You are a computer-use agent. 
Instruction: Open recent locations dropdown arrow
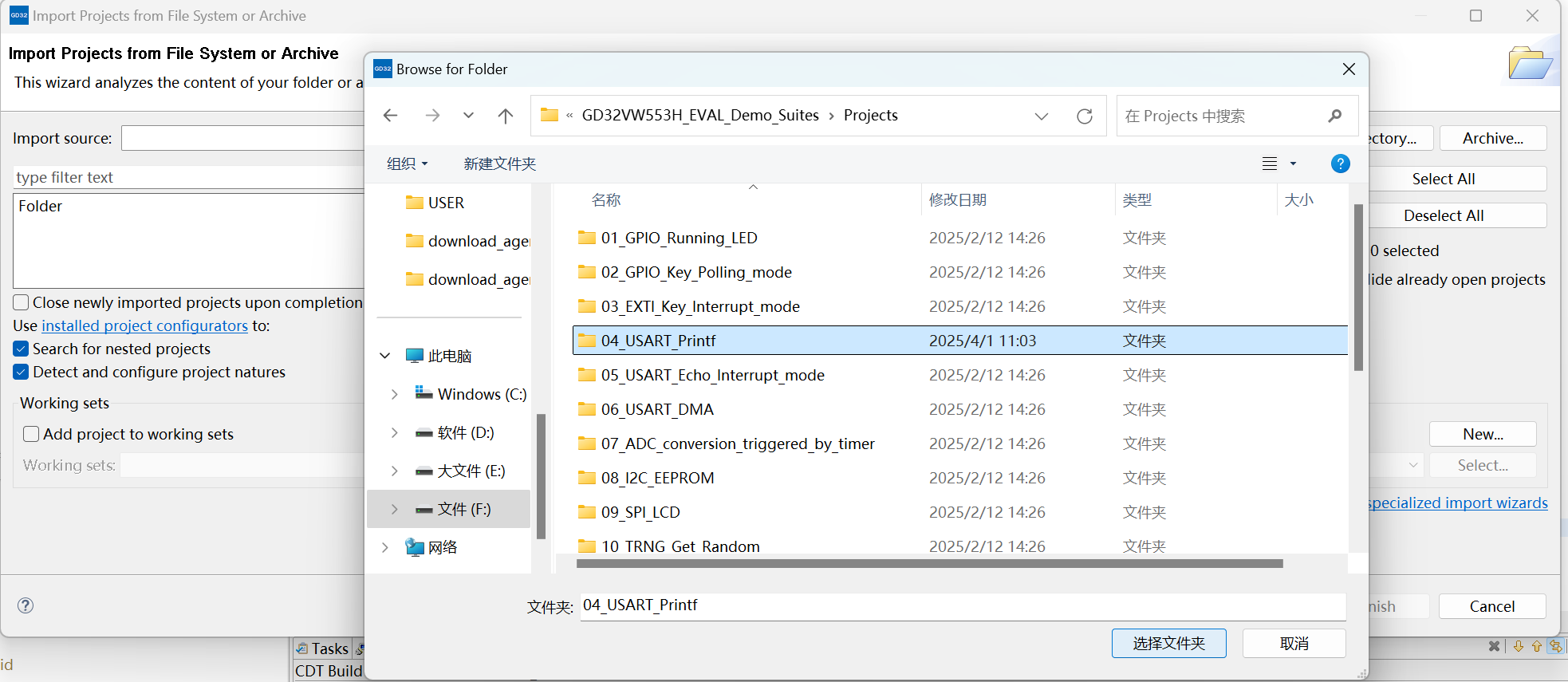[468, 116]
